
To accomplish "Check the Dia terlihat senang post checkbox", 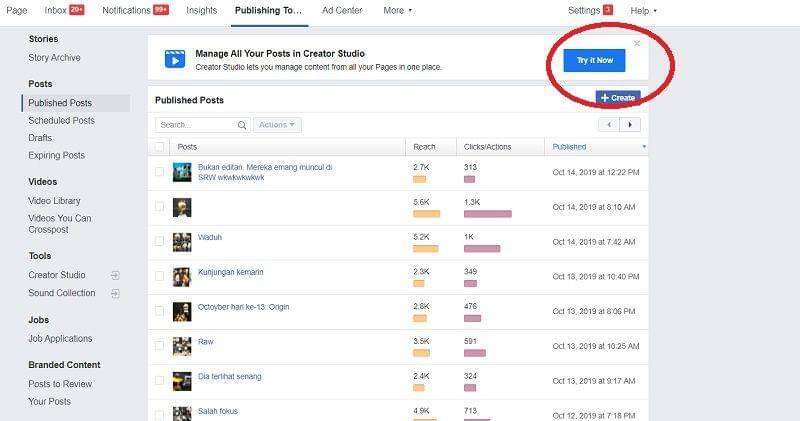I will [x=159, y=380].
